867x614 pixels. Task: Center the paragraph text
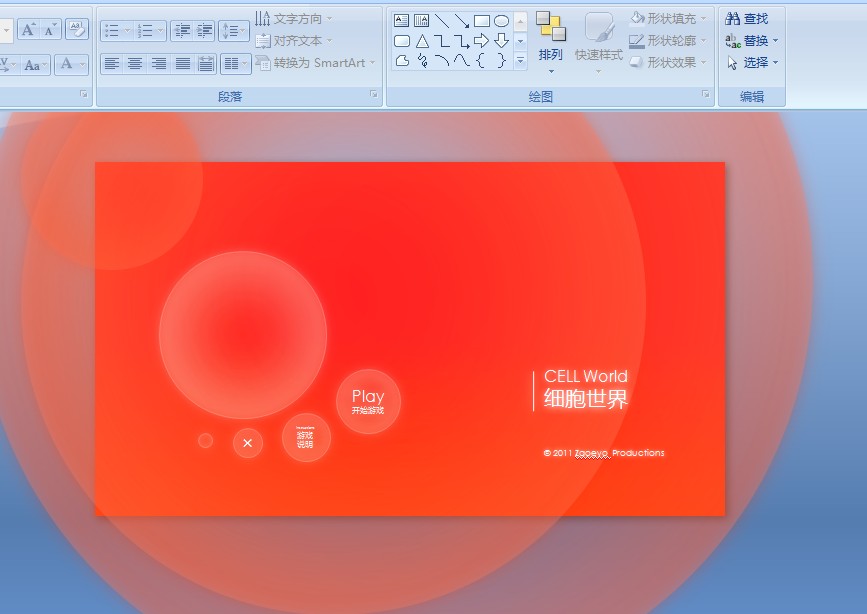coord(135,64)
